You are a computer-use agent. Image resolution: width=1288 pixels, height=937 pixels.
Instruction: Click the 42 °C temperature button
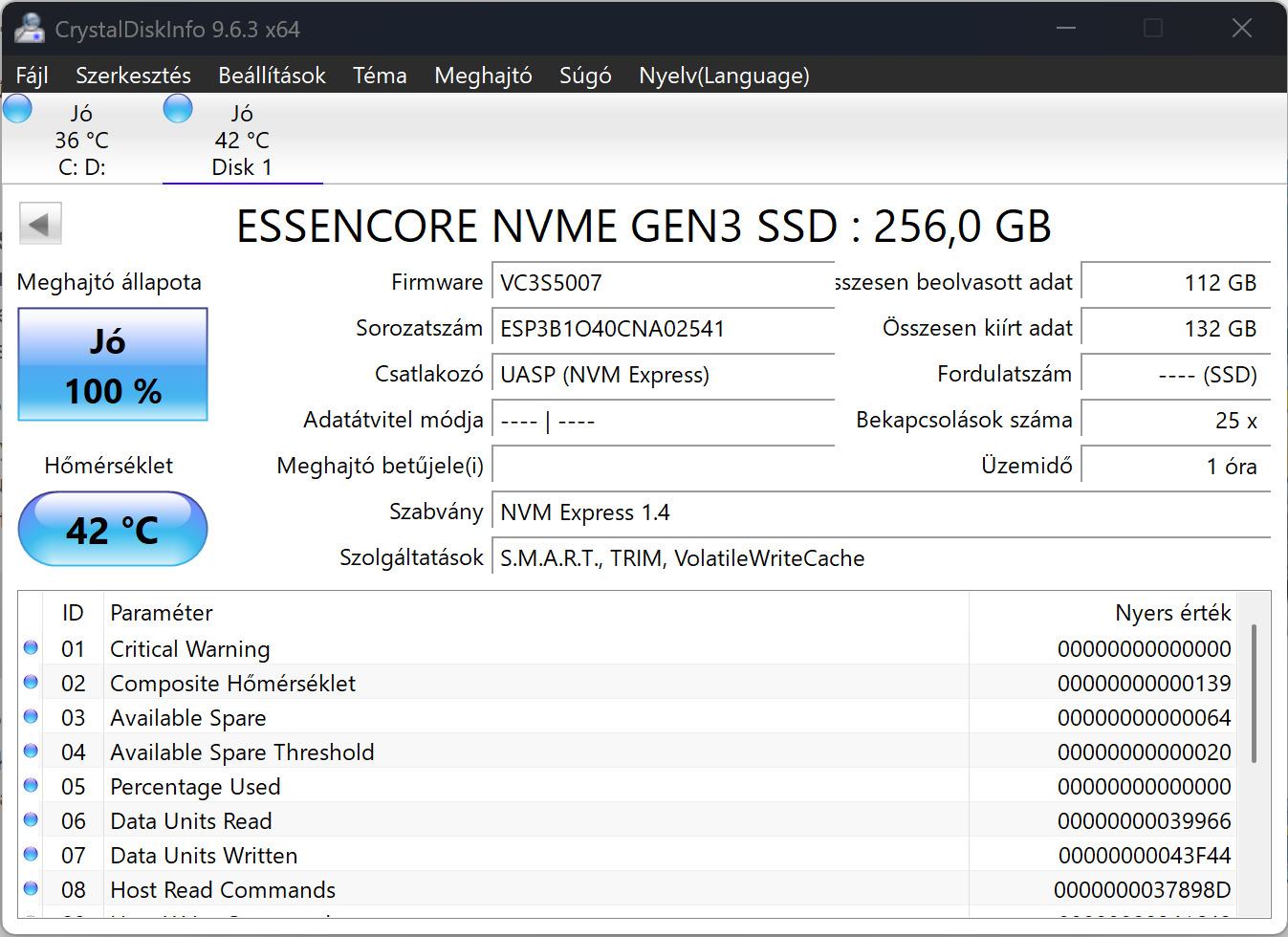pos(113,529)
